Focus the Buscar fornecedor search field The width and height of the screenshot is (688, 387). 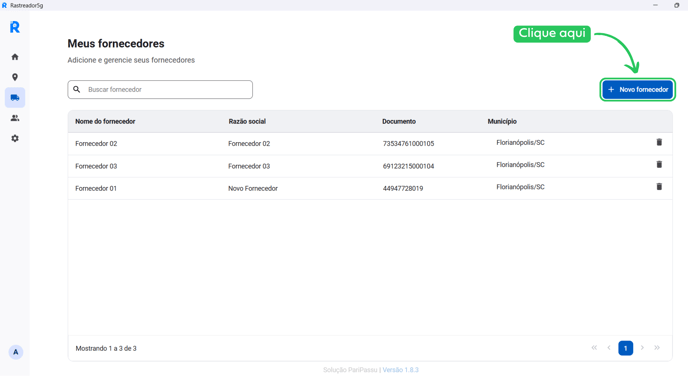click(x=160, y=90)
